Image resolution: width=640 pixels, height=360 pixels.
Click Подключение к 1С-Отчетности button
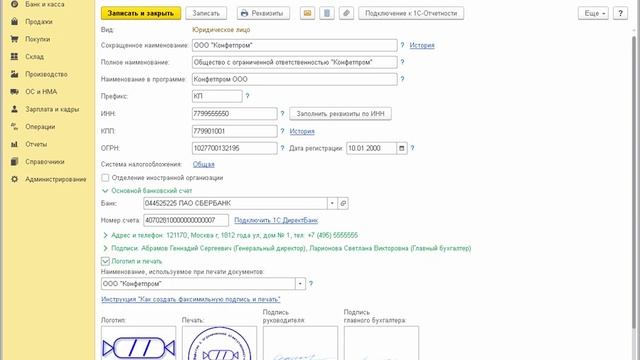pyautogui.click(x=411, y=13)
